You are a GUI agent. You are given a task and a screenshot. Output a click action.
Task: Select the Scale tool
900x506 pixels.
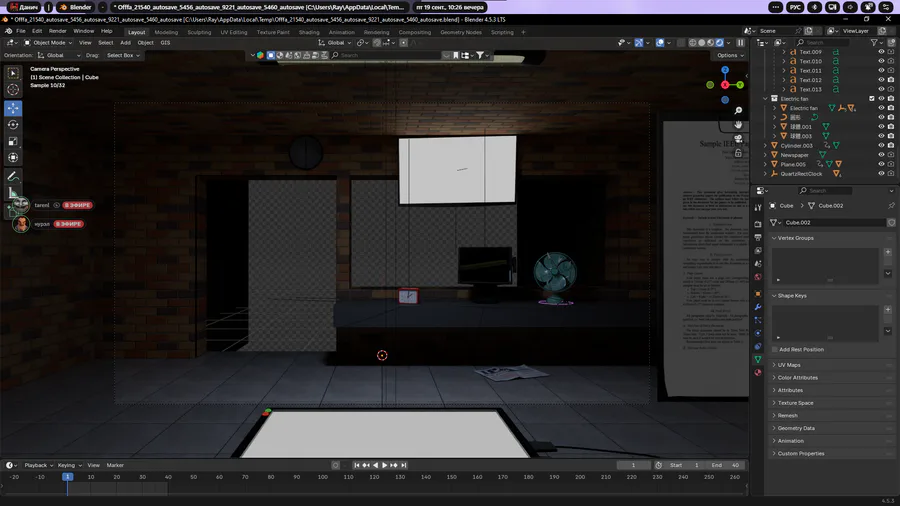(13, 141)
